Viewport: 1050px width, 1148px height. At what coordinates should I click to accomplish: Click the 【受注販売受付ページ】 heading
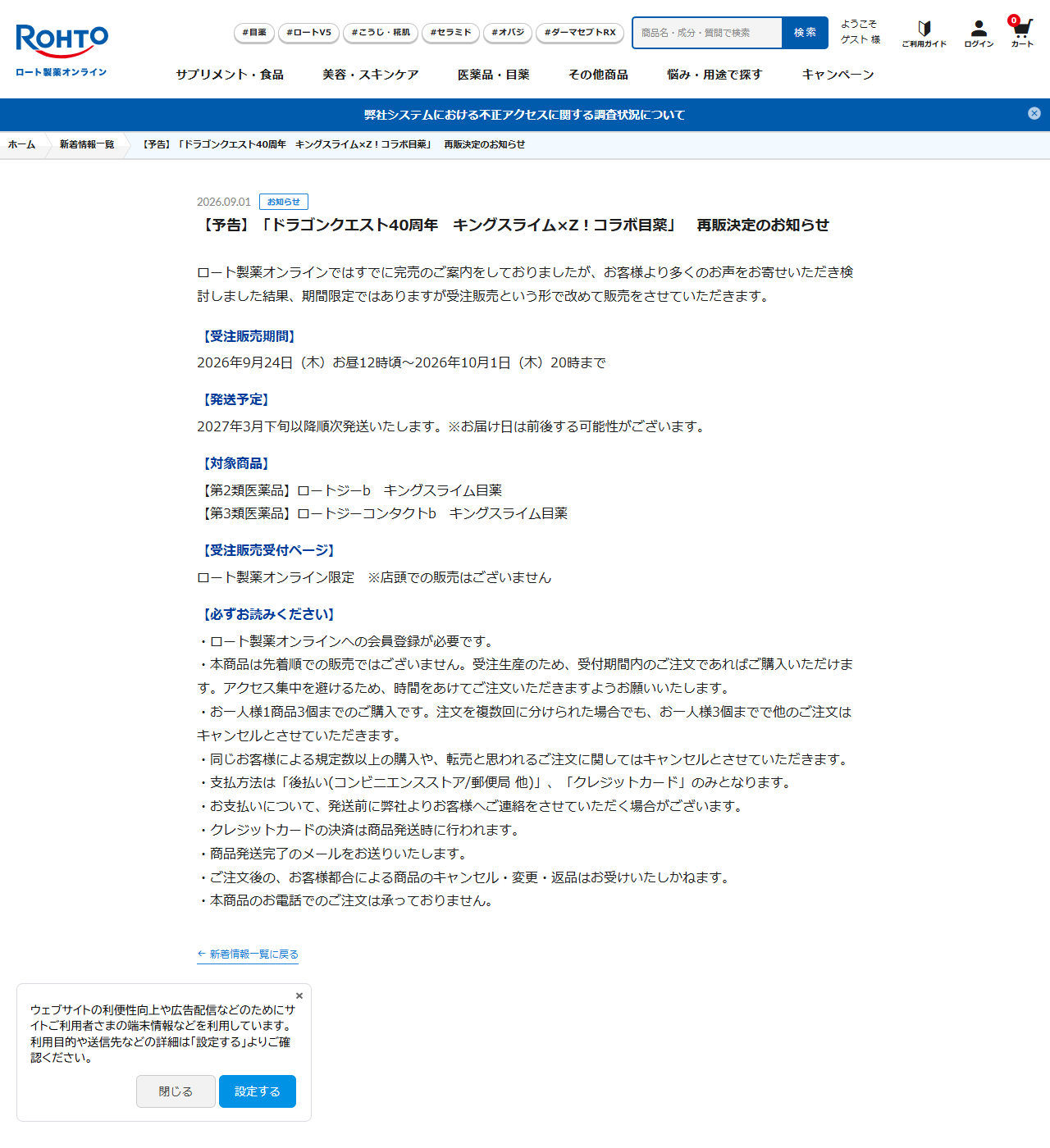coord(269,550)
